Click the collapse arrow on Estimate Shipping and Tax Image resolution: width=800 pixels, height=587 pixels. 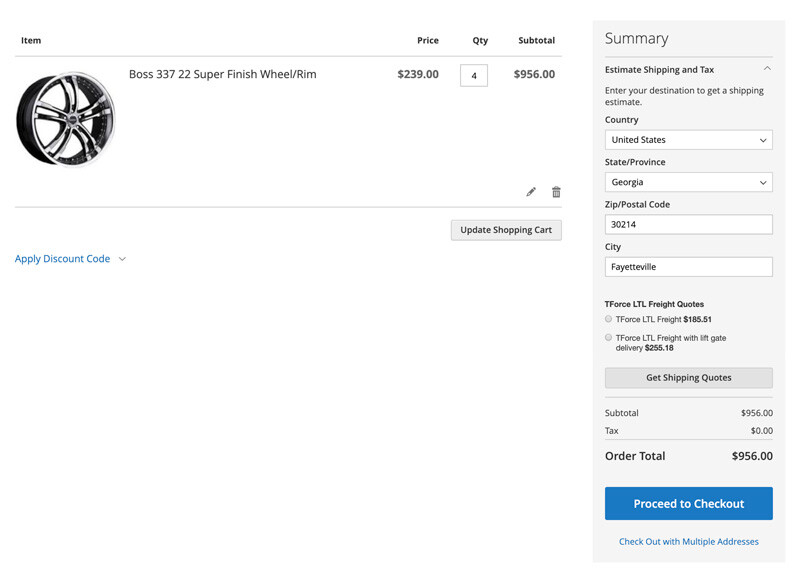(767, 68)
